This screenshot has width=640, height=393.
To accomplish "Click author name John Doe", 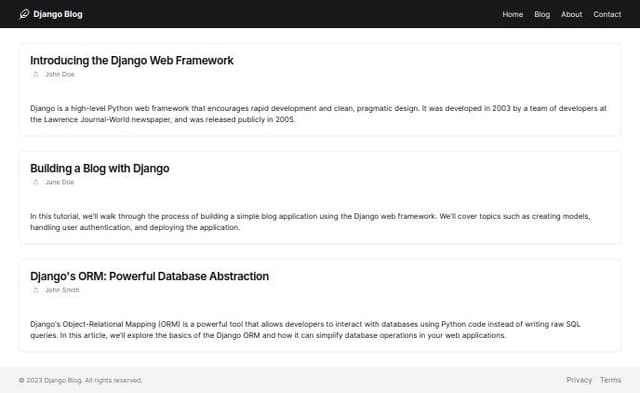I will click(x=60, y=74).
